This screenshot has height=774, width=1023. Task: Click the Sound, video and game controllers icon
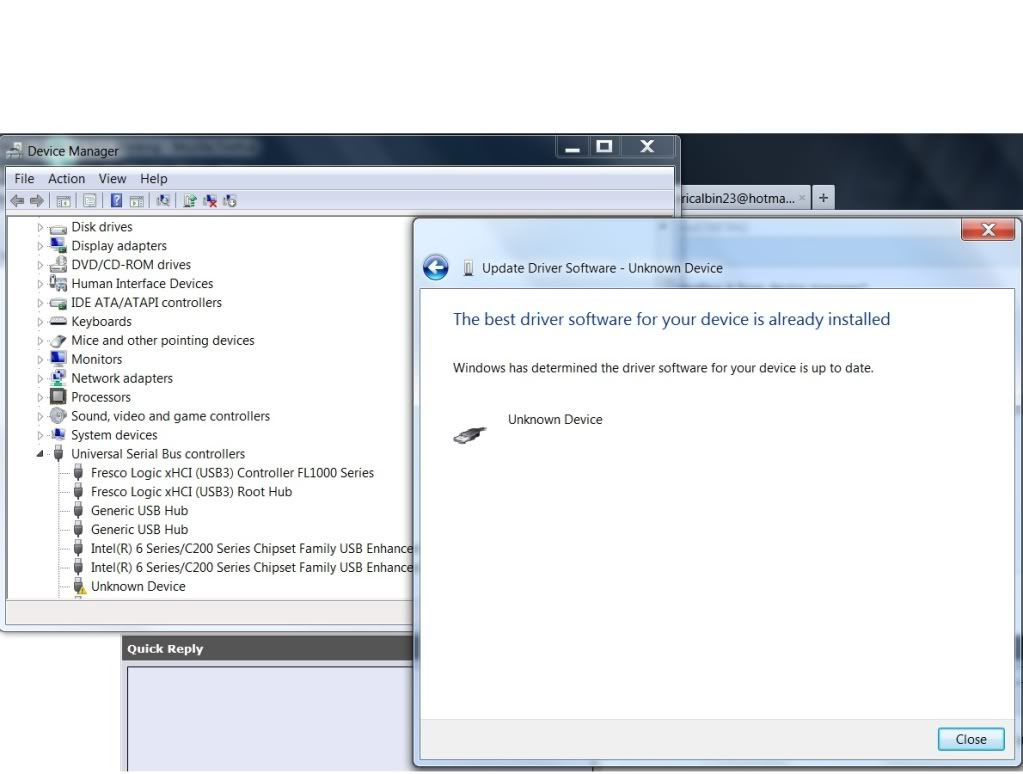click(58, 416)
